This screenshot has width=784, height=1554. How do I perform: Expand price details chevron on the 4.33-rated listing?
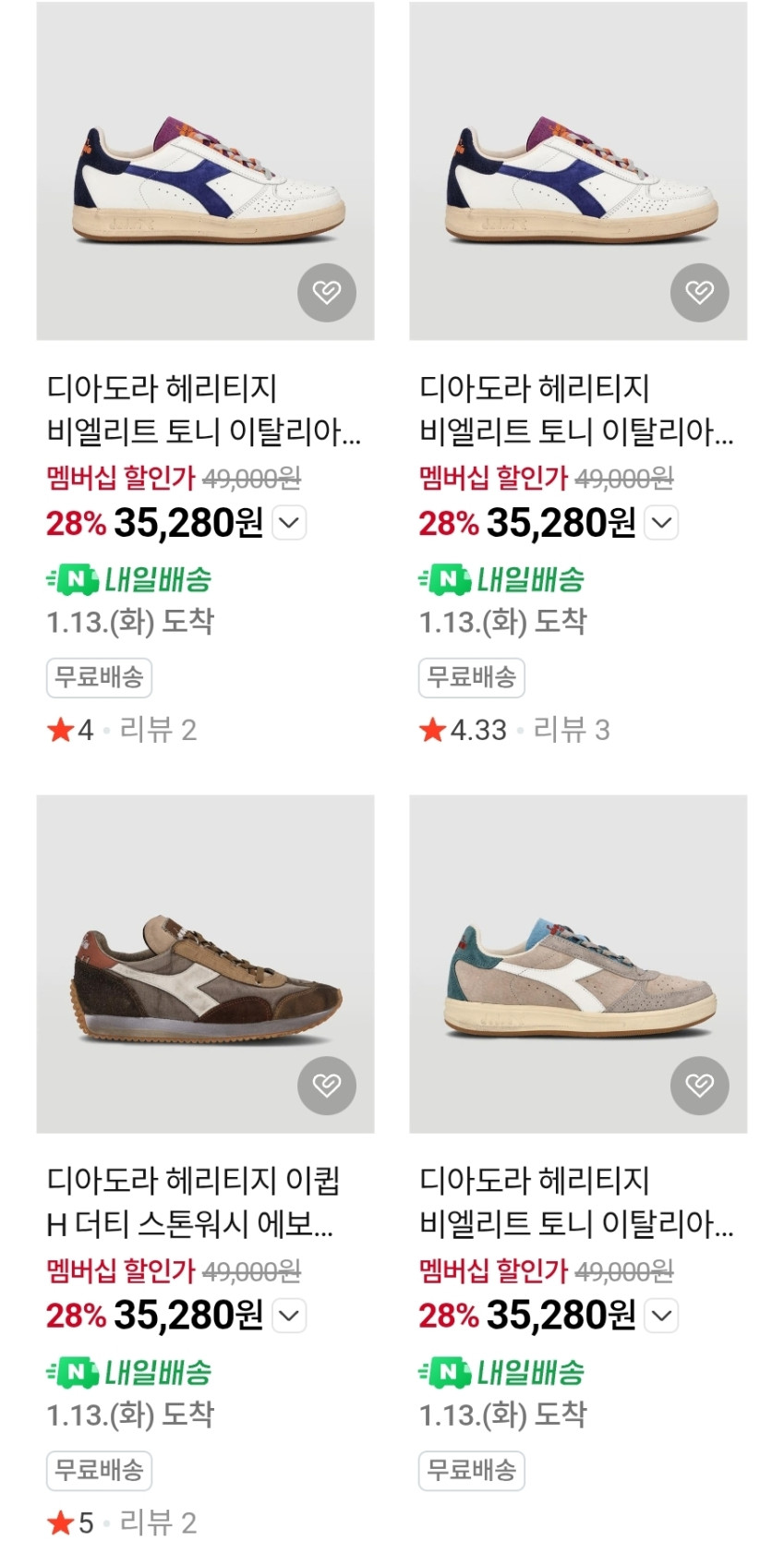tap(662, 523)
